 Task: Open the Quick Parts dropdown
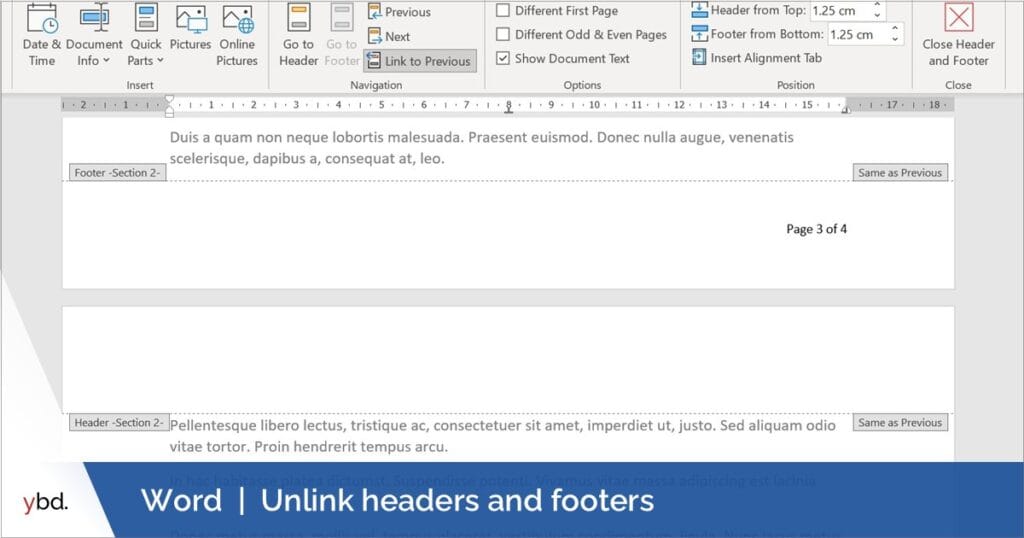(146, 35)
